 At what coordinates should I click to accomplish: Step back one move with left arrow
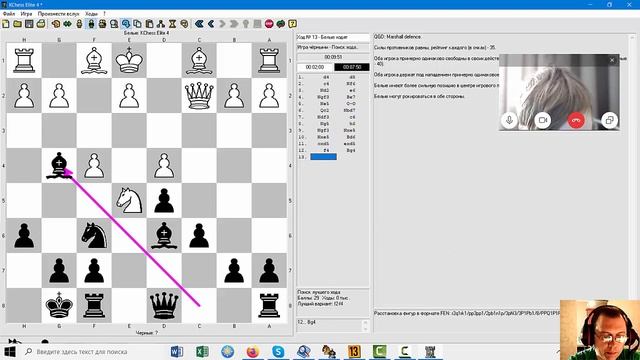click(211, 24)
